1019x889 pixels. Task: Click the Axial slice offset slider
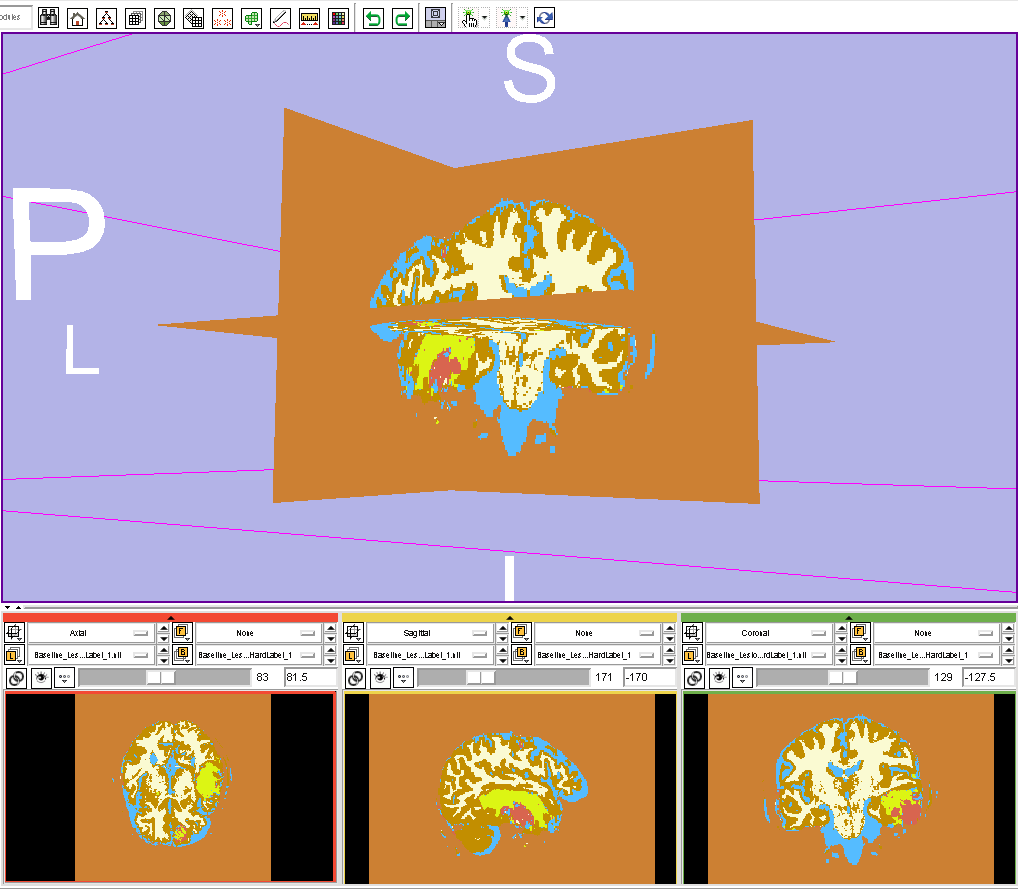pyautogui.click(x=160, y=678)
